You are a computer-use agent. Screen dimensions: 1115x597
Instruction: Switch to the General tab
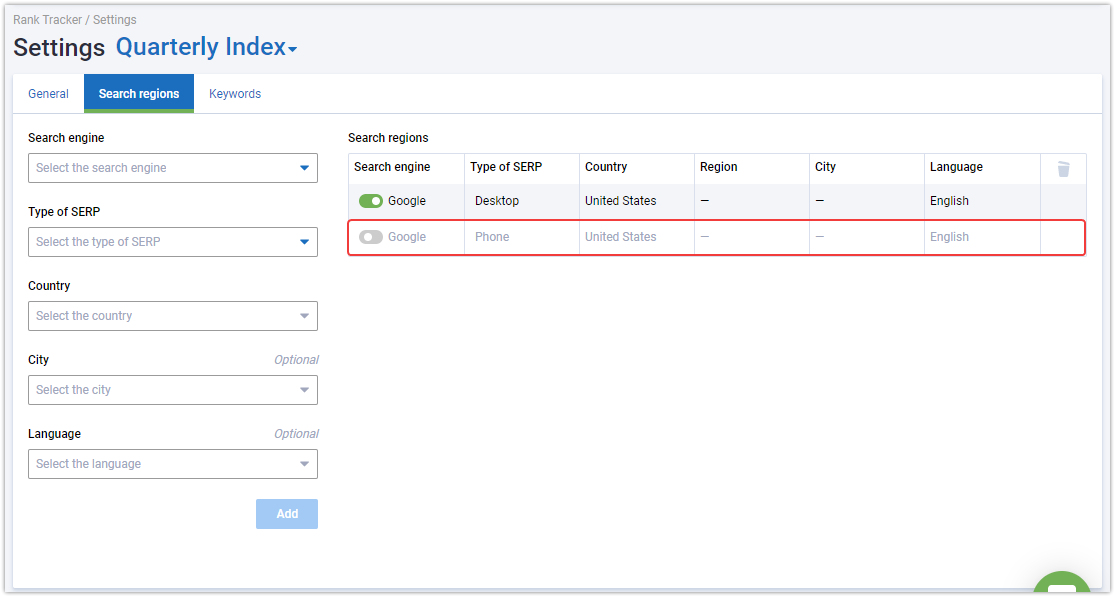pyautogui.click(x=48, y=94)
